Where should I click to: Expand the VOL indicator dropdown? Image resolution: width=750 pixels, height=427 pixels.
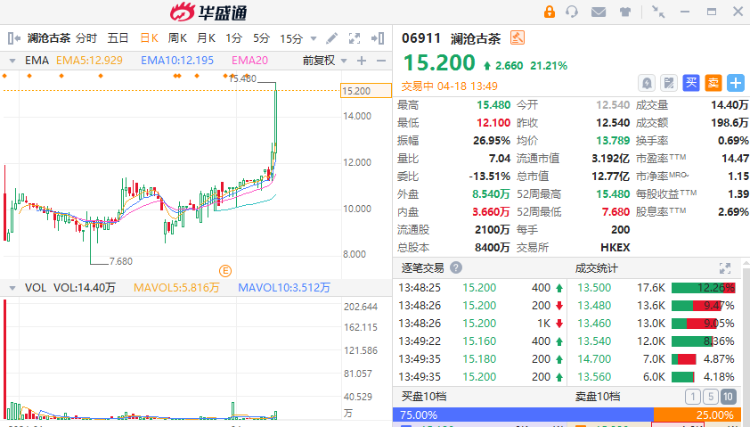(12, 288)
